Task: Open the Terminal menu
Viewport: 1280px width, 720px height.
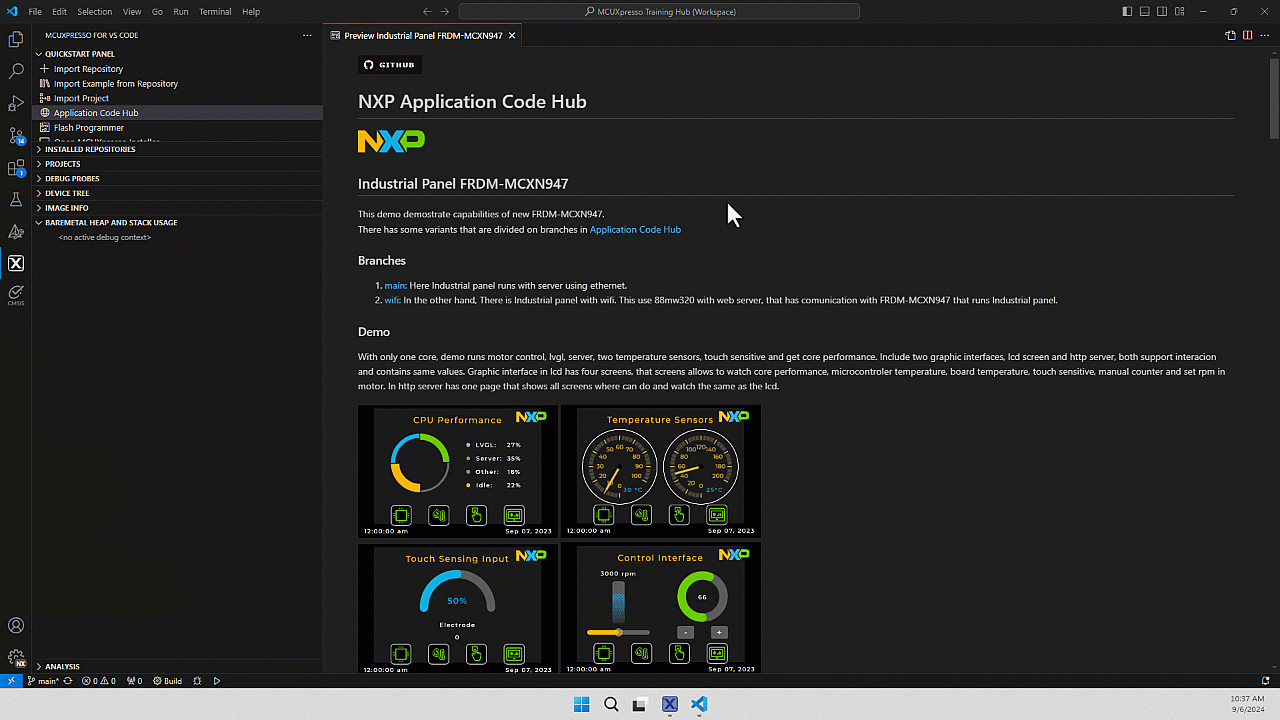Action: pyautogui.click(x=215, y=11)
